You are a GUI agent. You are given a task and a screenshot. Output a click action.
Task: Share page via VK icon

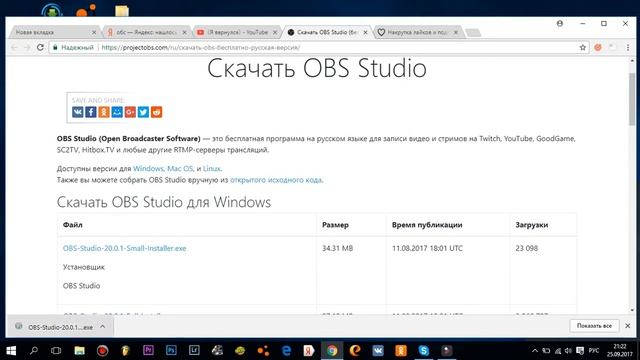pos(78,112)
